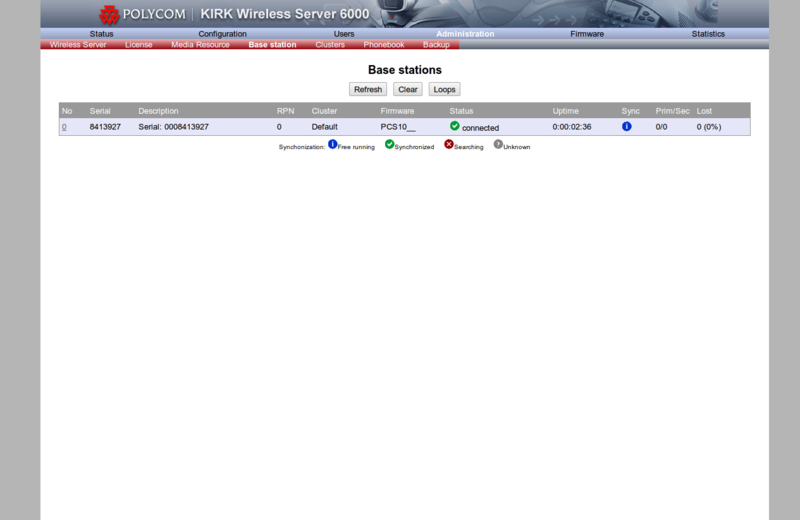Image resolution: width=800 pixels, height=520 pixels.
Task: Open the Firmware menu
Action: click(x=587, y=34)
